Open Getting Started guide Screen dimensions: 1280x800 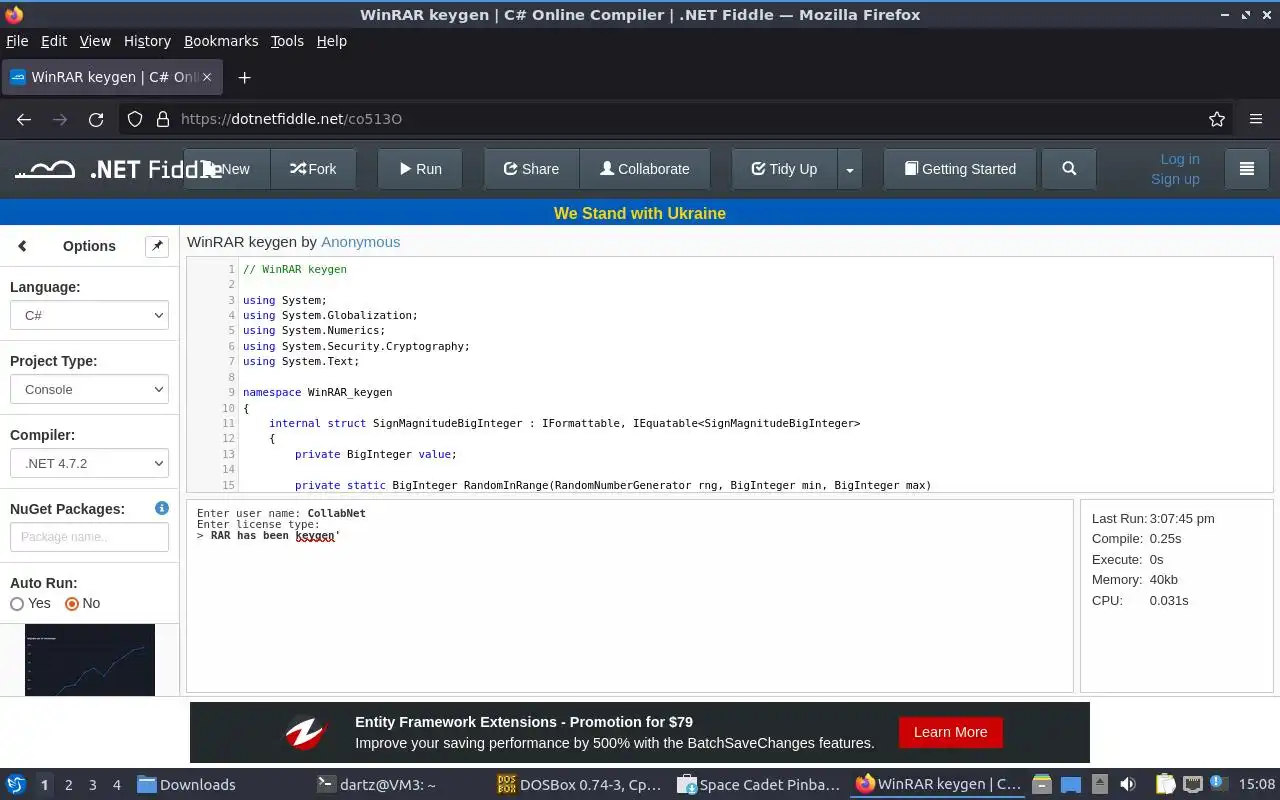pos(960,169)
